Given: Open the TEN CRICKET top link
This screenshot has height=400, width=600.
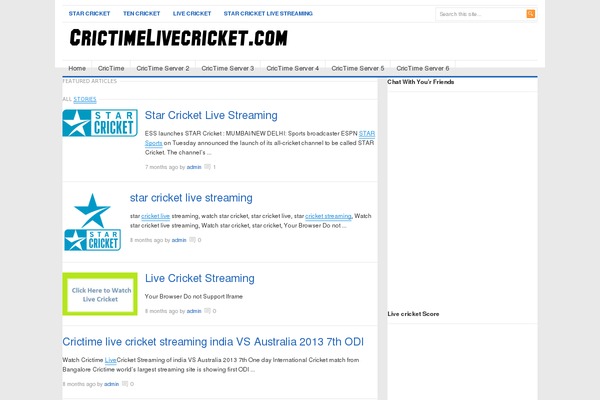Looking at the screenshot, I should pyautogui.click(x=141, y=13).
